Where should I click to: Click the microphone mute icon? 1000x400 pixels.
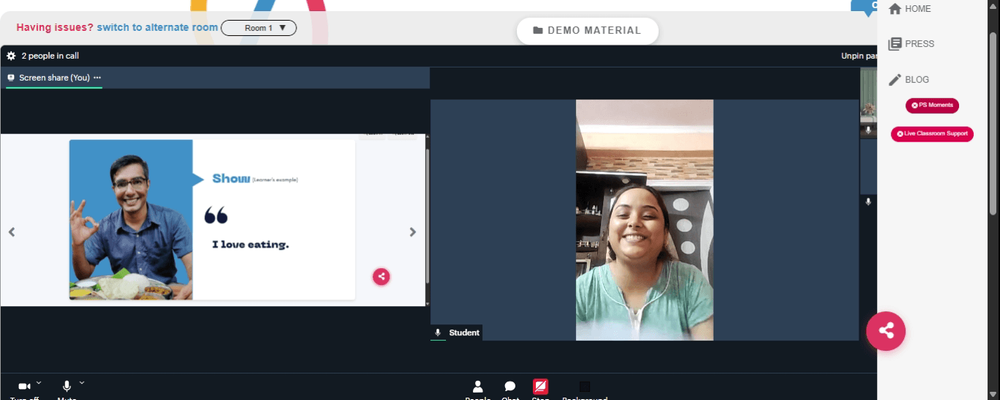click(x=66, y=387)
